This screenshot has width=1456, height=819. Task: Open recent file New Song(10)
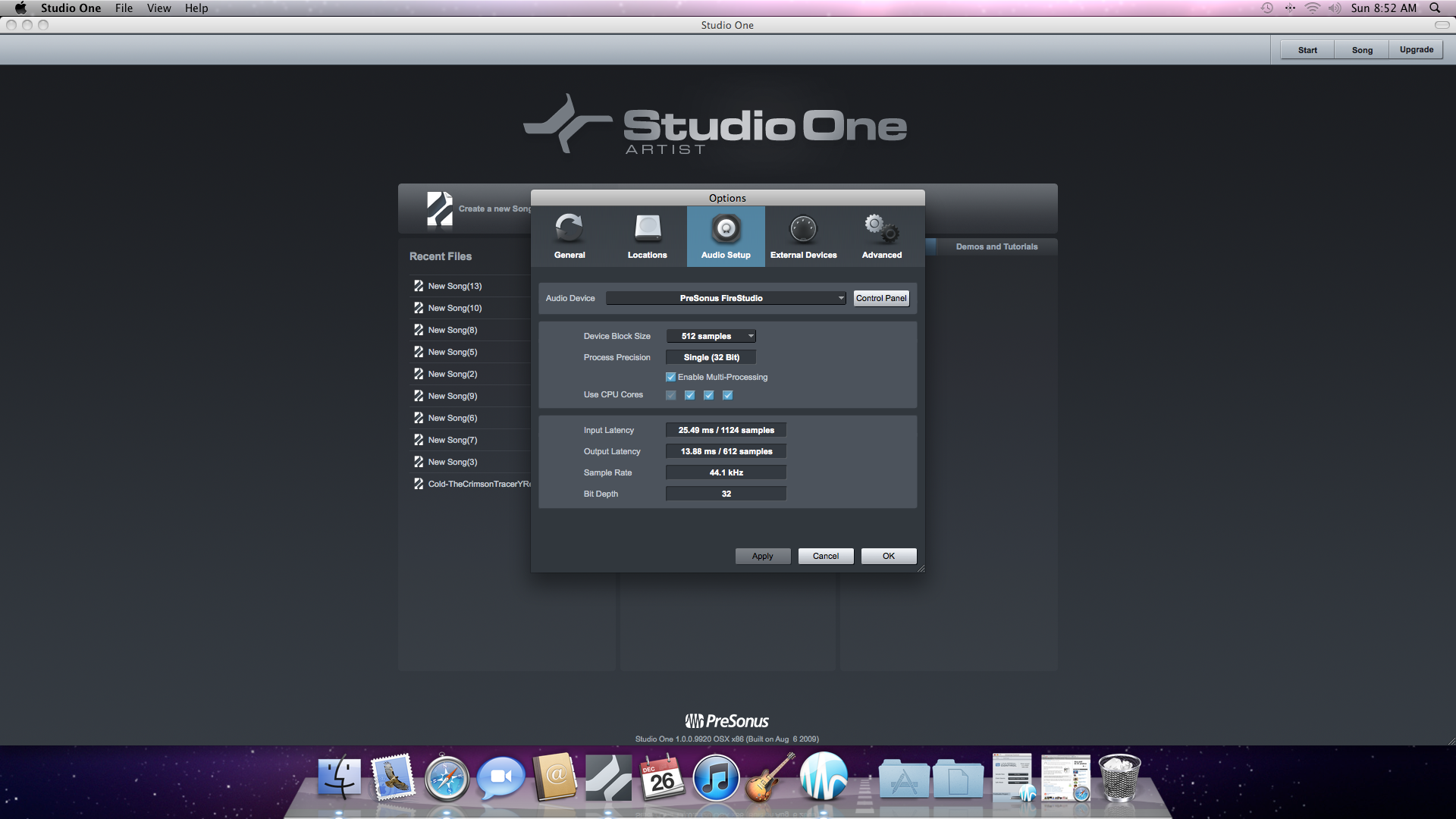click(x=455, y=308)
